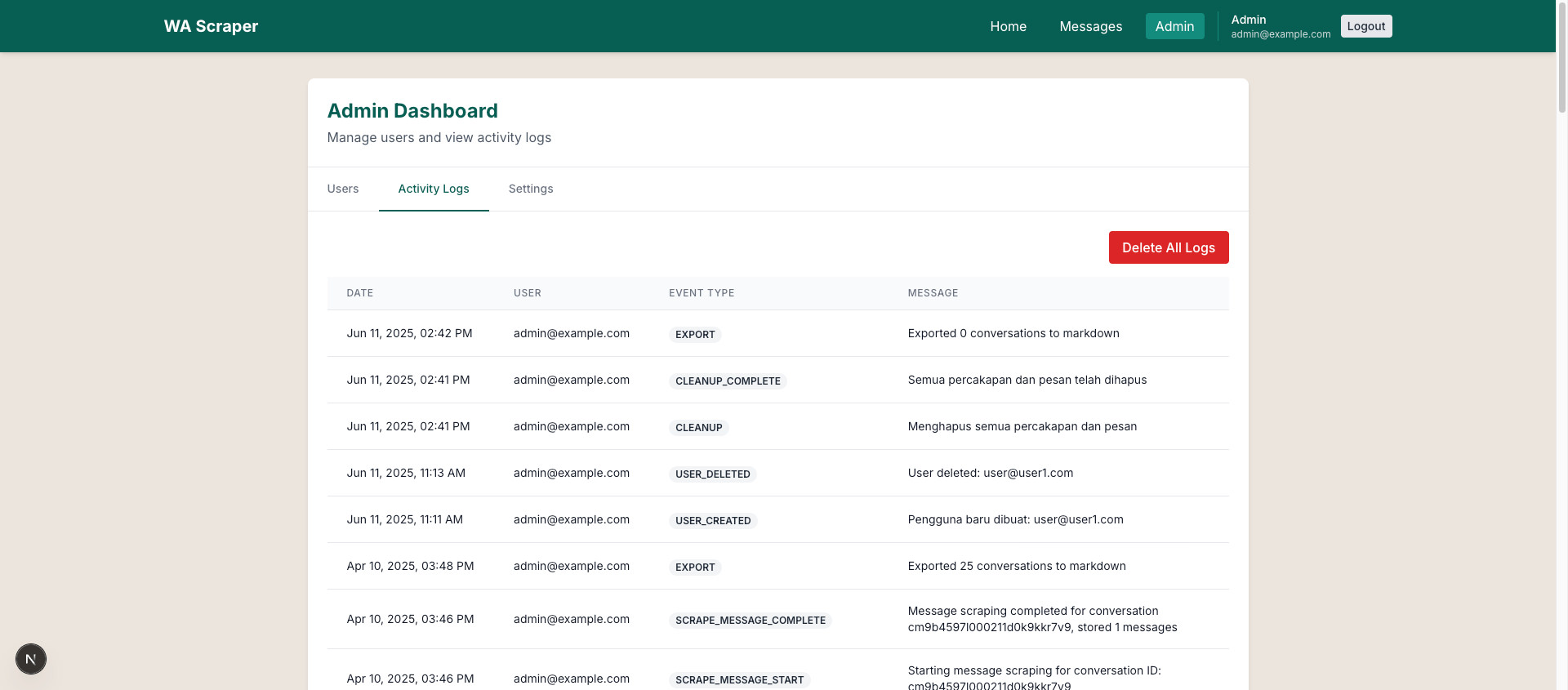This screenshot has width=1568, height=690.
Task: Open the Messages nav link
Action: 1090,26
